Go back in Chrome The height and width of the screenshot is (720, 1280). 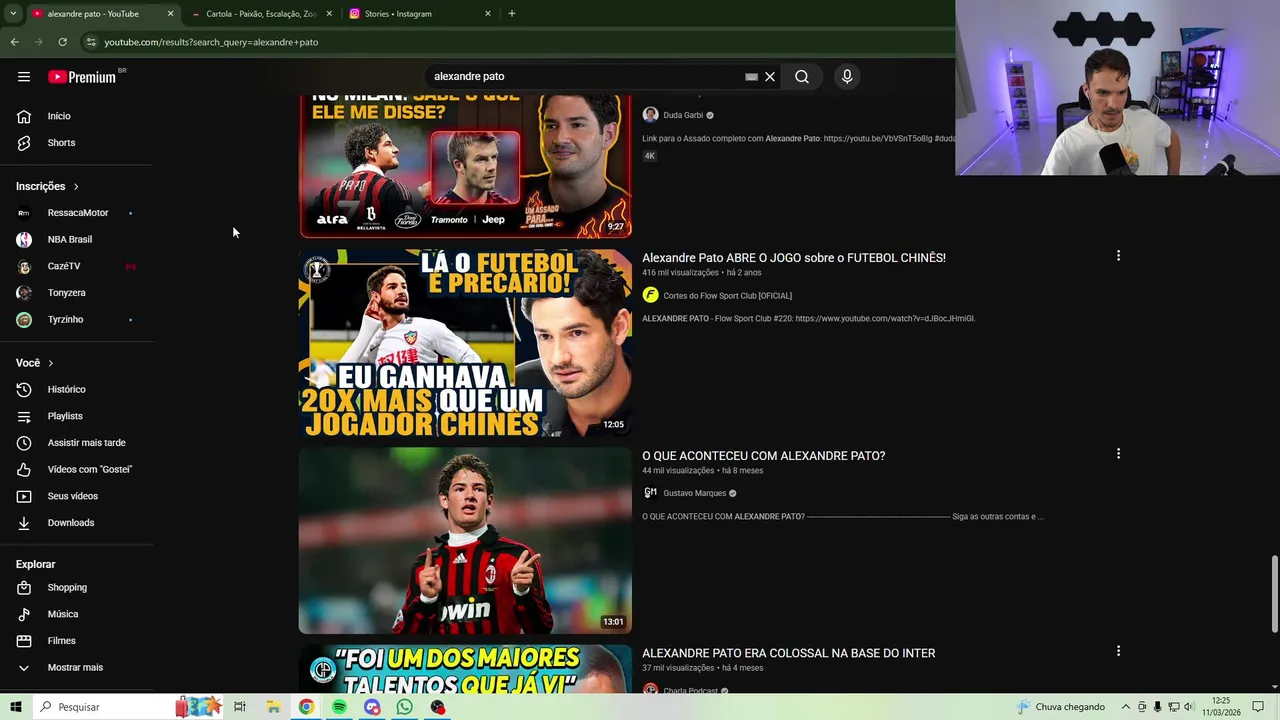(14, 42)
